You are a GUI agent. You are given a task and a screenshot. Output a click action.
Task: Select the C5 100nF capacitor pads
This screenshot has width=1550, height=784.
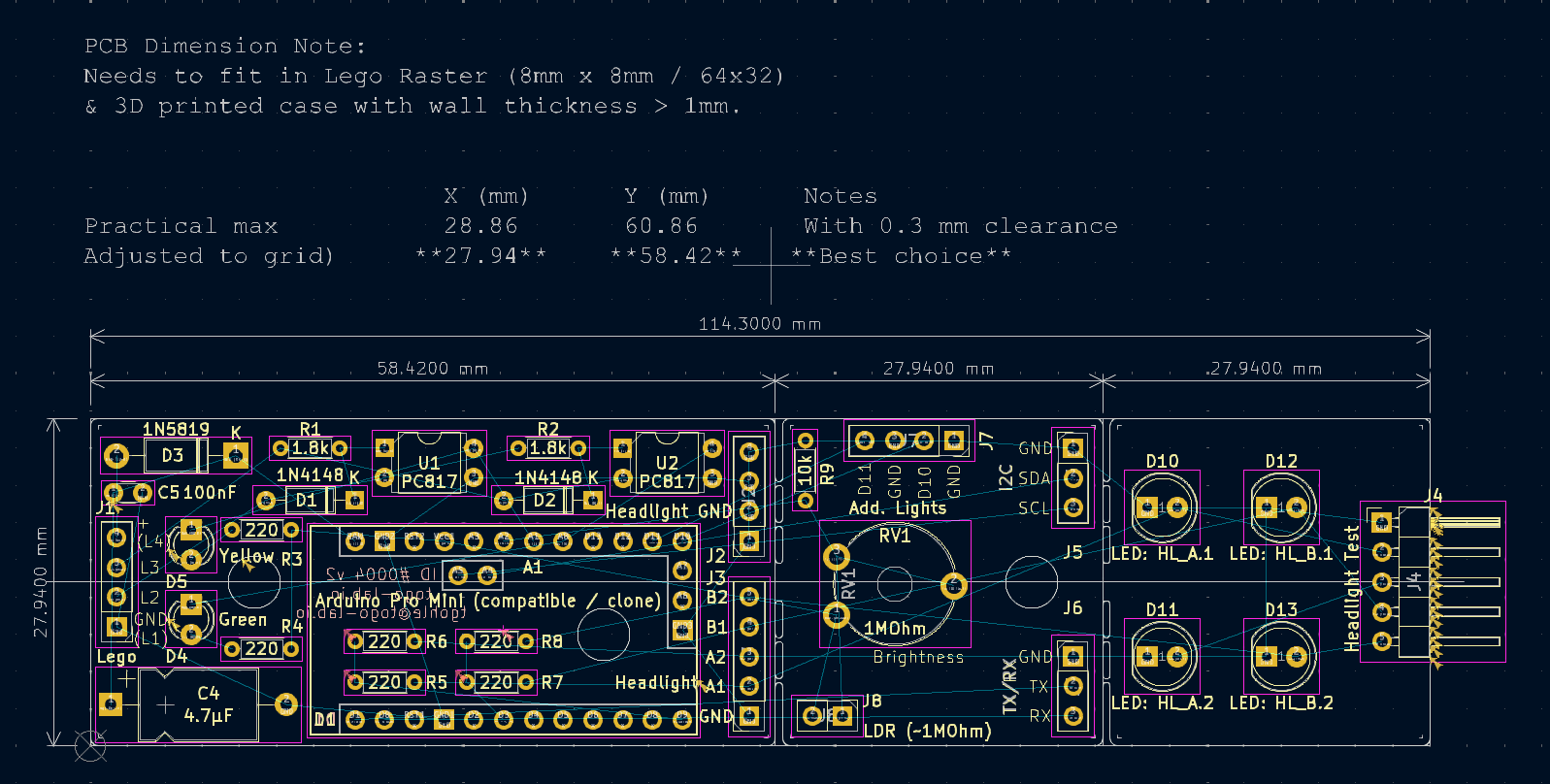pos(128,493)
